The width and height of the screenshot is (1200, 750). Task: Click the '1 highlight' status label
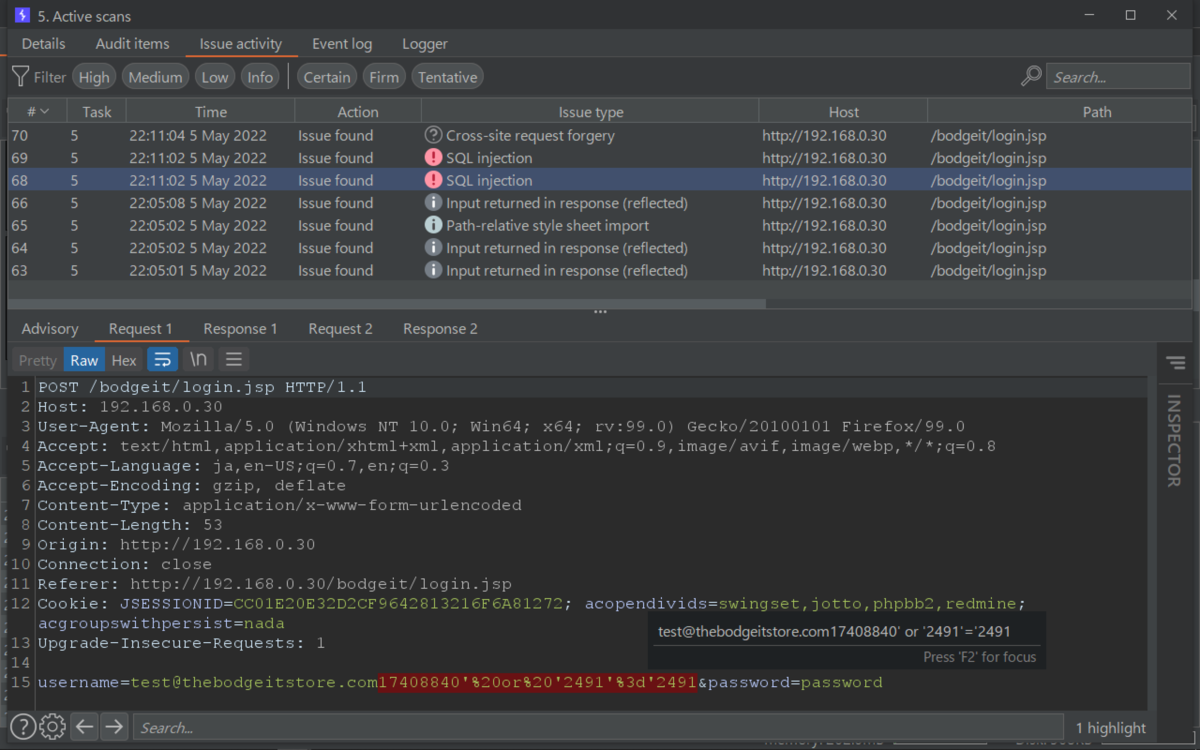pos(1111,728)
